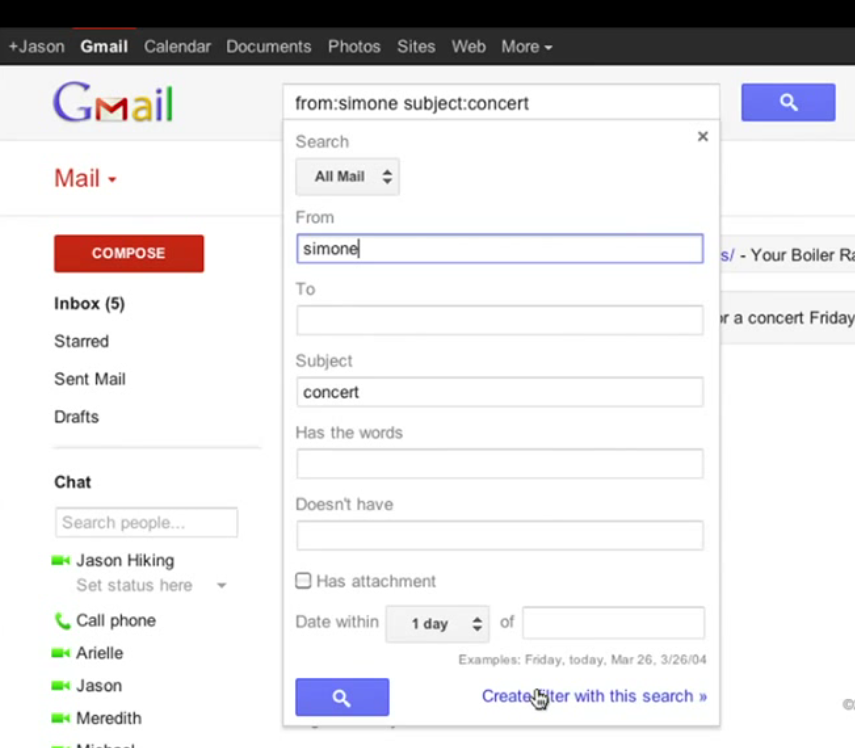This screenshot has height=748, width=855.
Task: Select Gmail in the top navigation bar
Action: [x=104, y=47]
